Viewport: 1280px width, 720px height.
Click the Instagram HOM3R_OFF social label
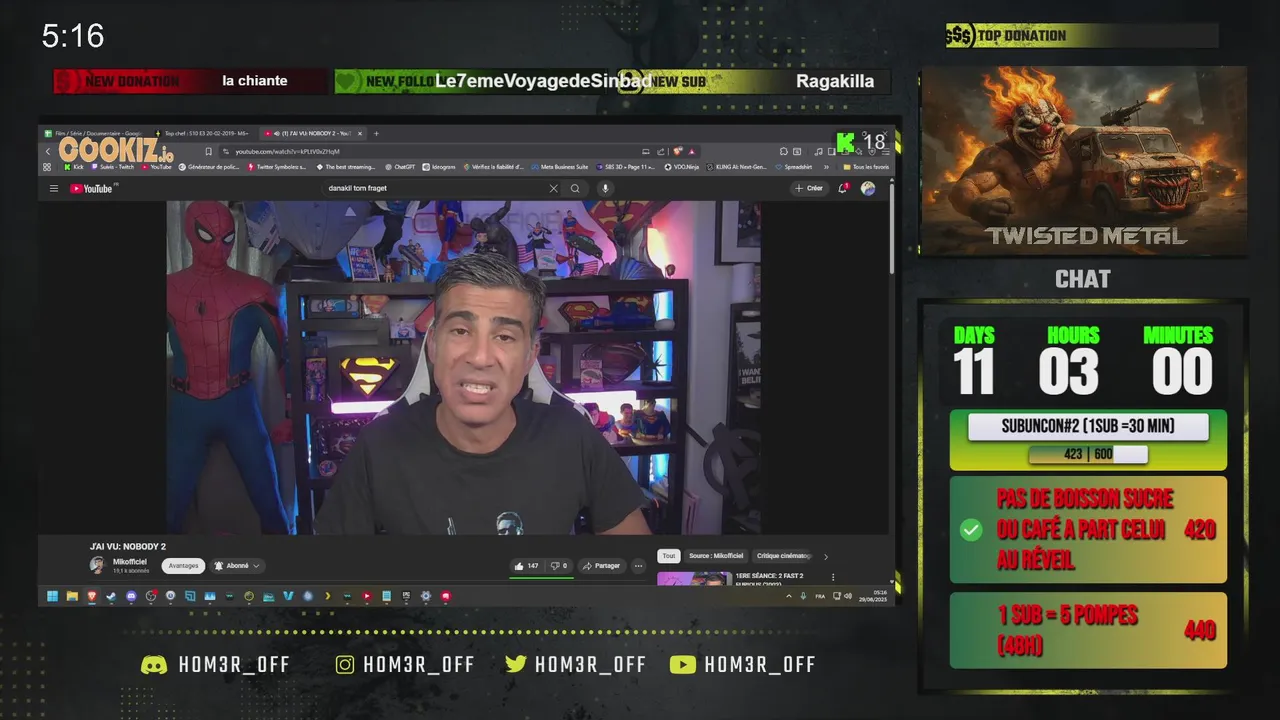coord(405,665)
